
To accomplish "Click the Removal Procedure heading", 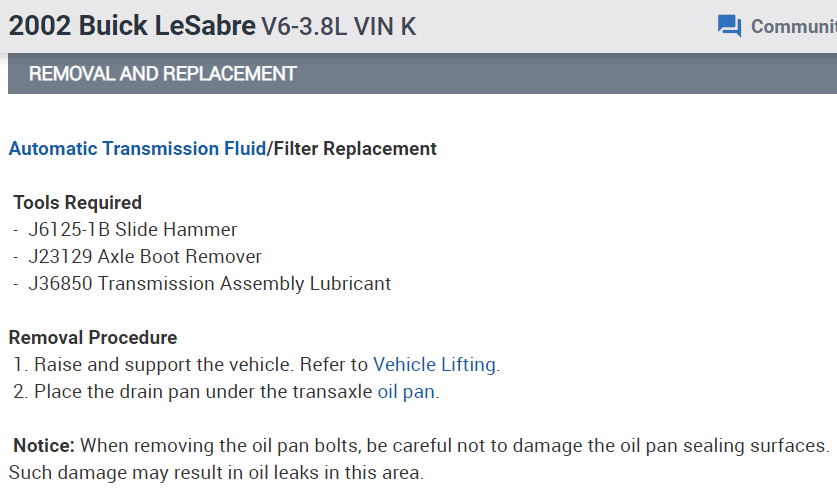I will coord(93,338).
